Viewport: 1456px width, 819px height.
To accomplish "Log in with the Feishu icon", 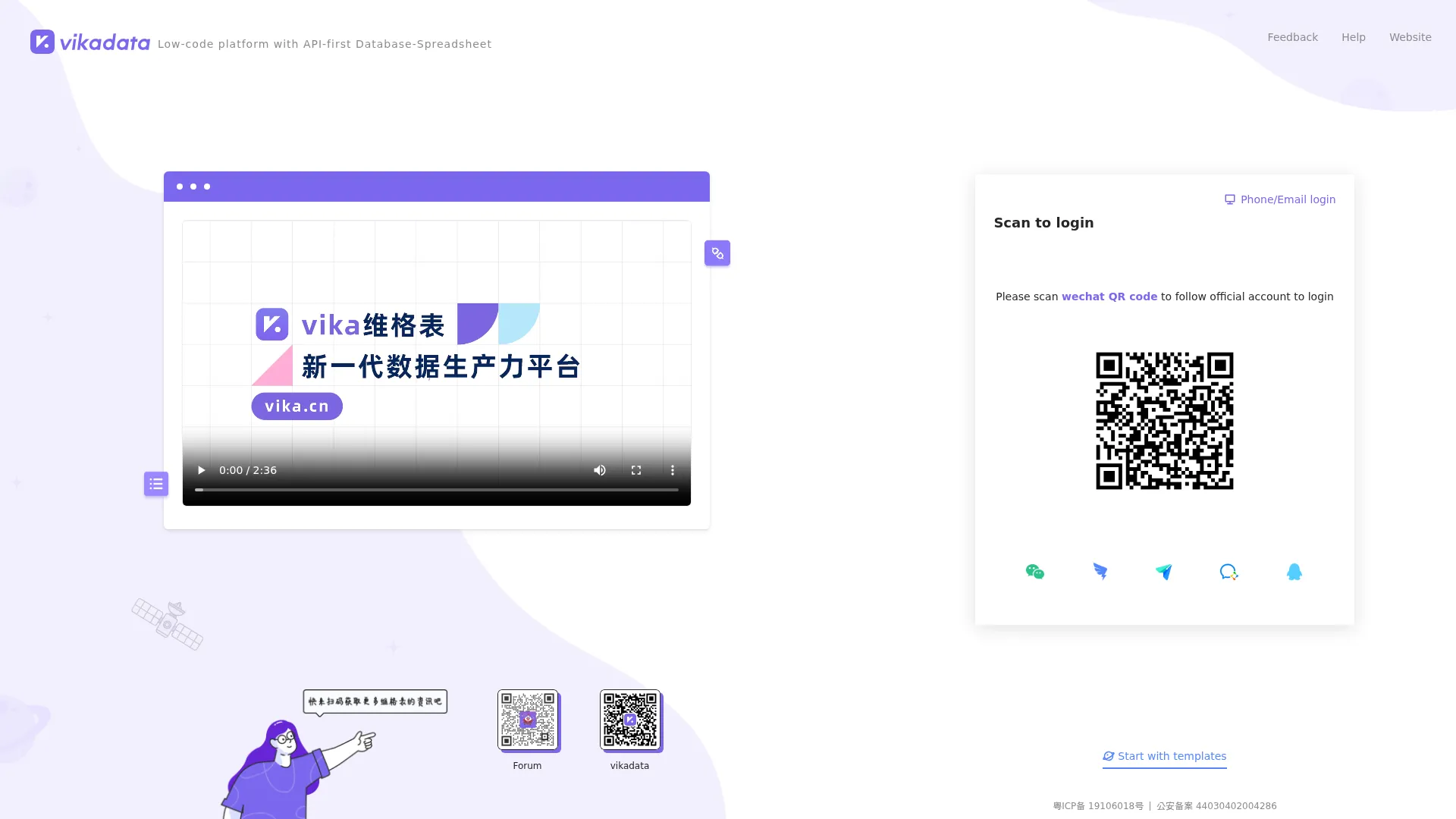I will pos(1164,572).
